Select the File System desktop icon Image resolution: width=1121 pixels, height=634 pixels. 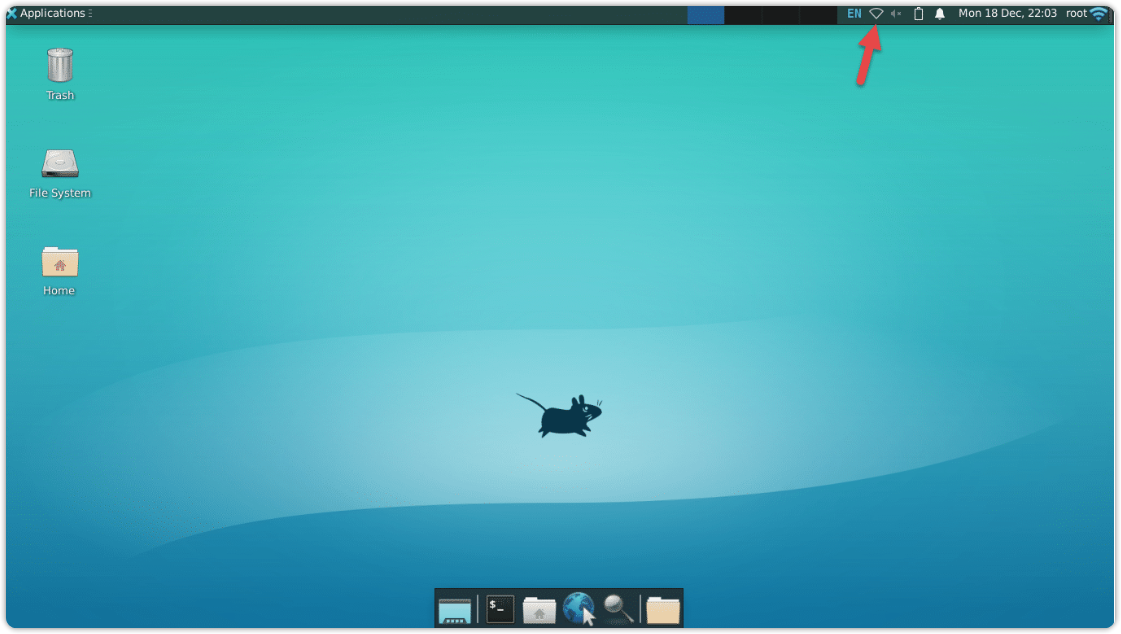pyautogui.click(x=60, y=174)
